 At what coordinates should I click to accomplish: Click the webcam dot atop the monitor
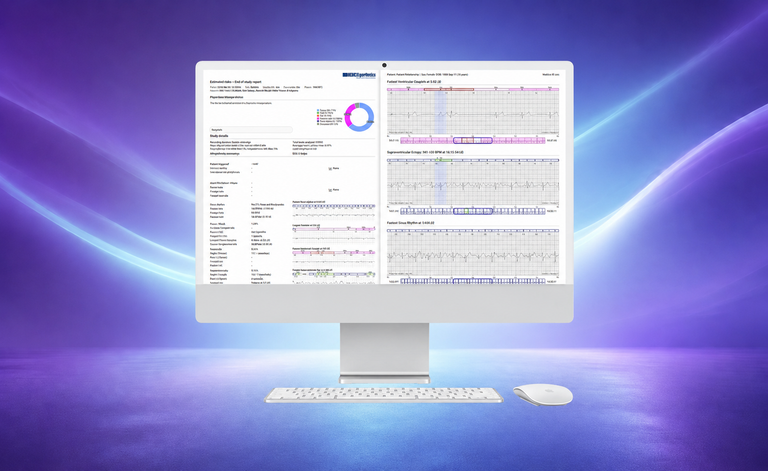pos(384,65)
